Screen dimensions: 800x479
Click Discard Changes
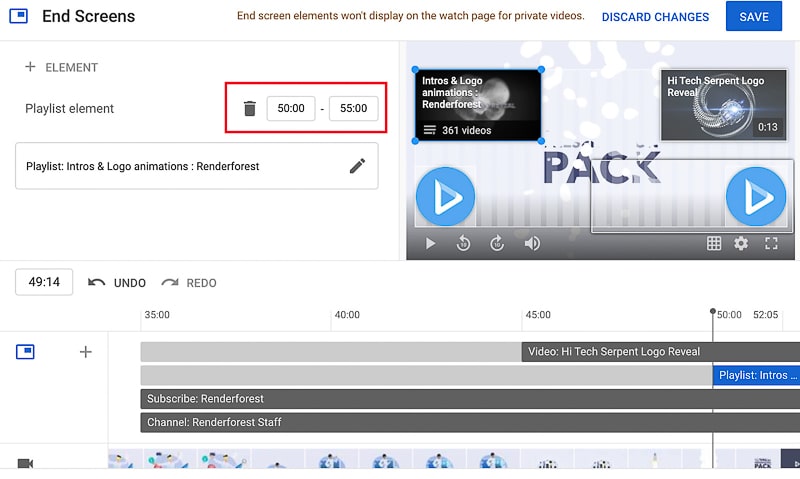click(655, 17)
